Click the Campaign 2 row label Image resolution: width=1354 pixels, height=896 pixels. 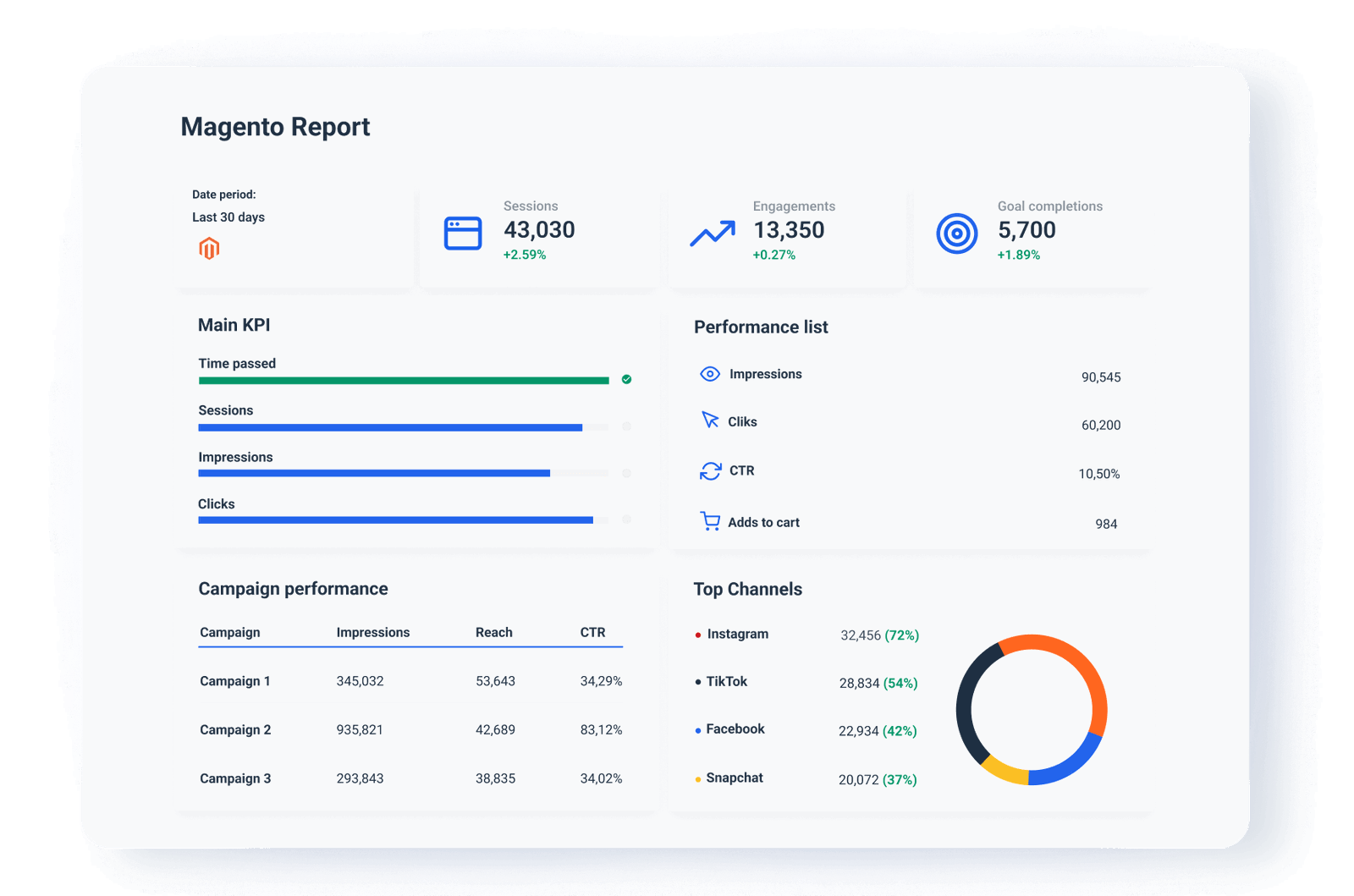click(x=234, y=729)
